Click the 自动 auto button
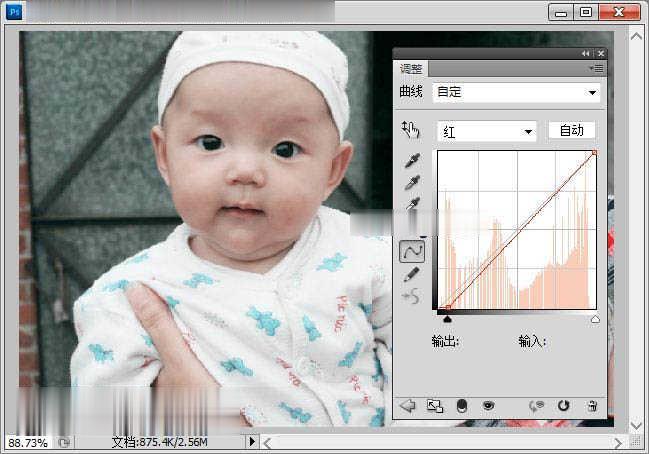 tap(572, 130)
